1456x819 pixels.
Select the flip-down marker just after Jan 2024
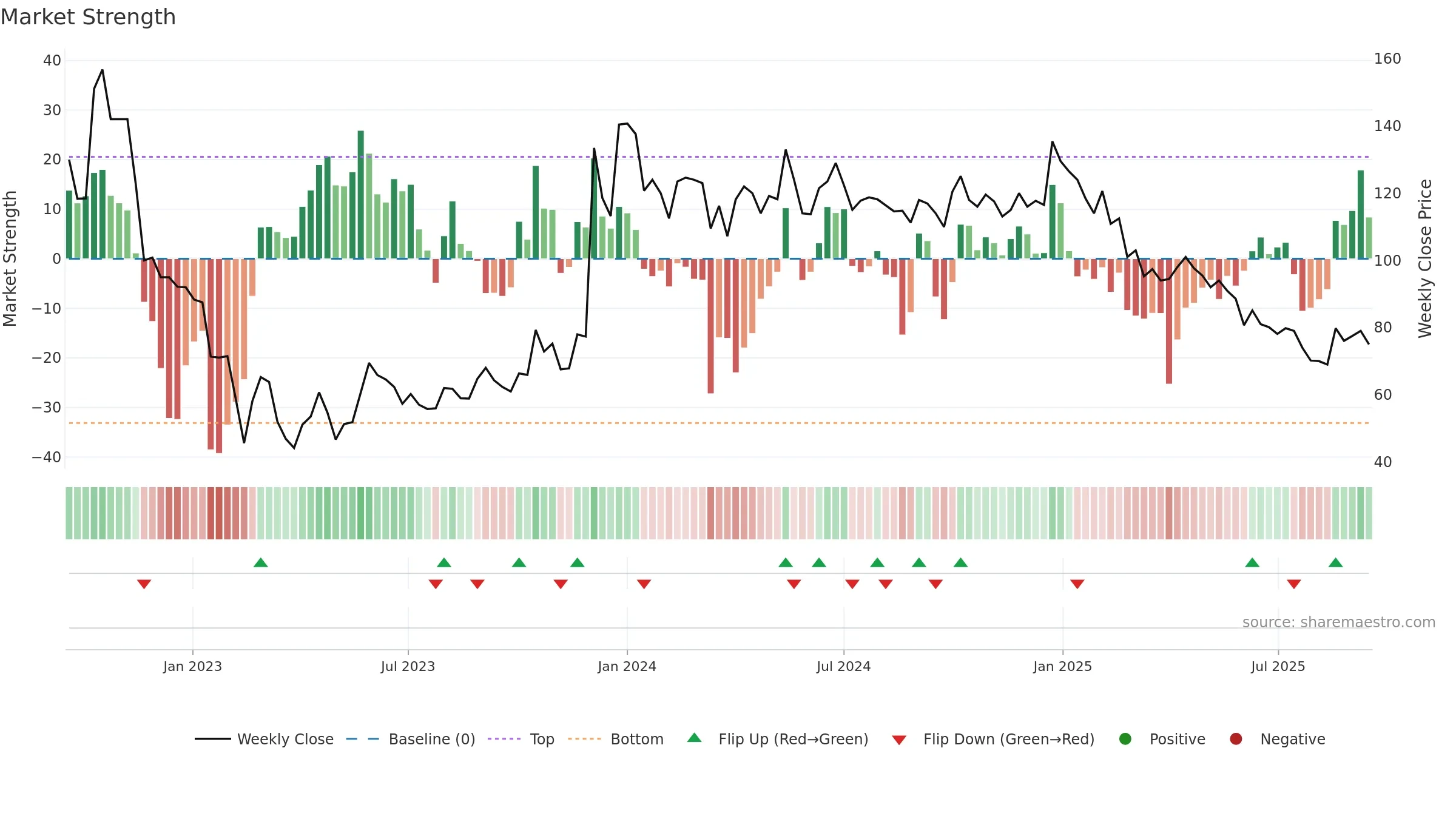644,584
